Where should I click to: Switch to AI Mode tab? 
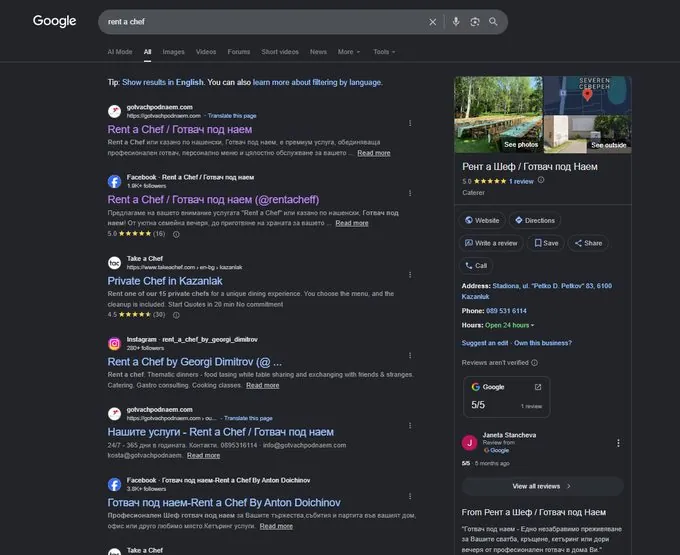[x=120, y=52]
